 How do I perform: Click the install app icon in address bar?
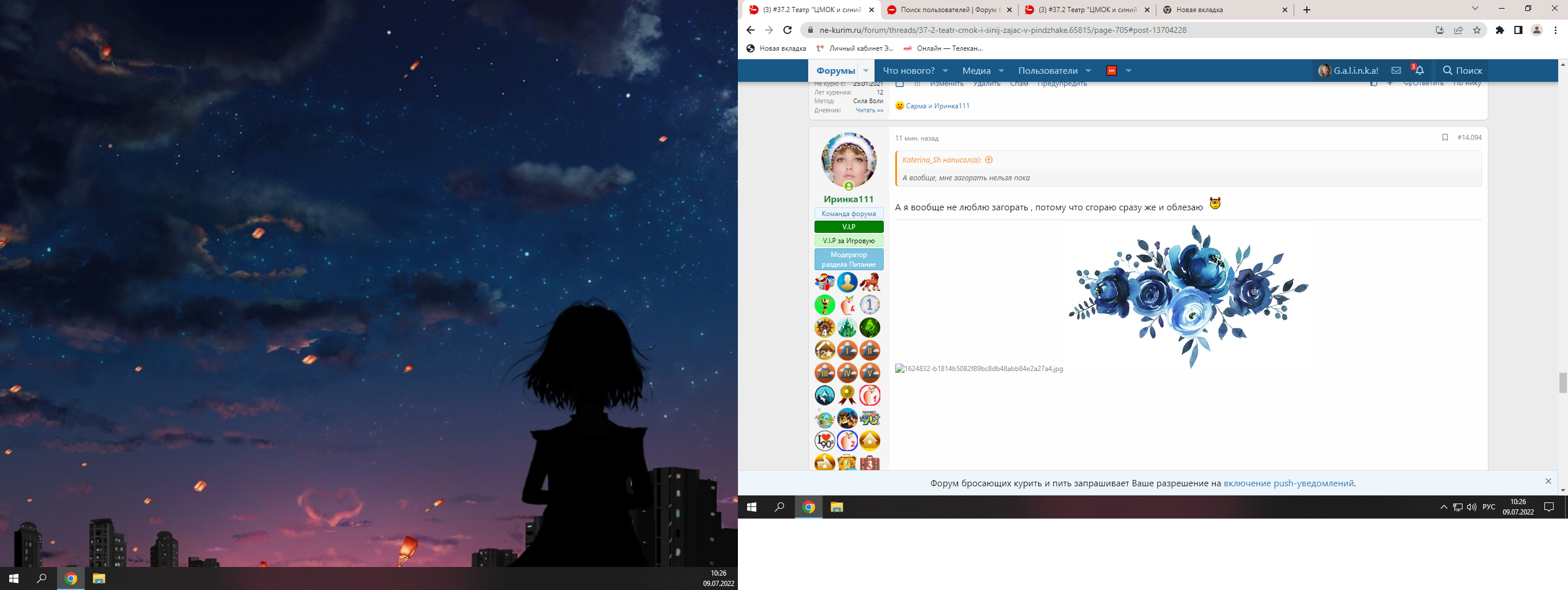[1439, 30]
